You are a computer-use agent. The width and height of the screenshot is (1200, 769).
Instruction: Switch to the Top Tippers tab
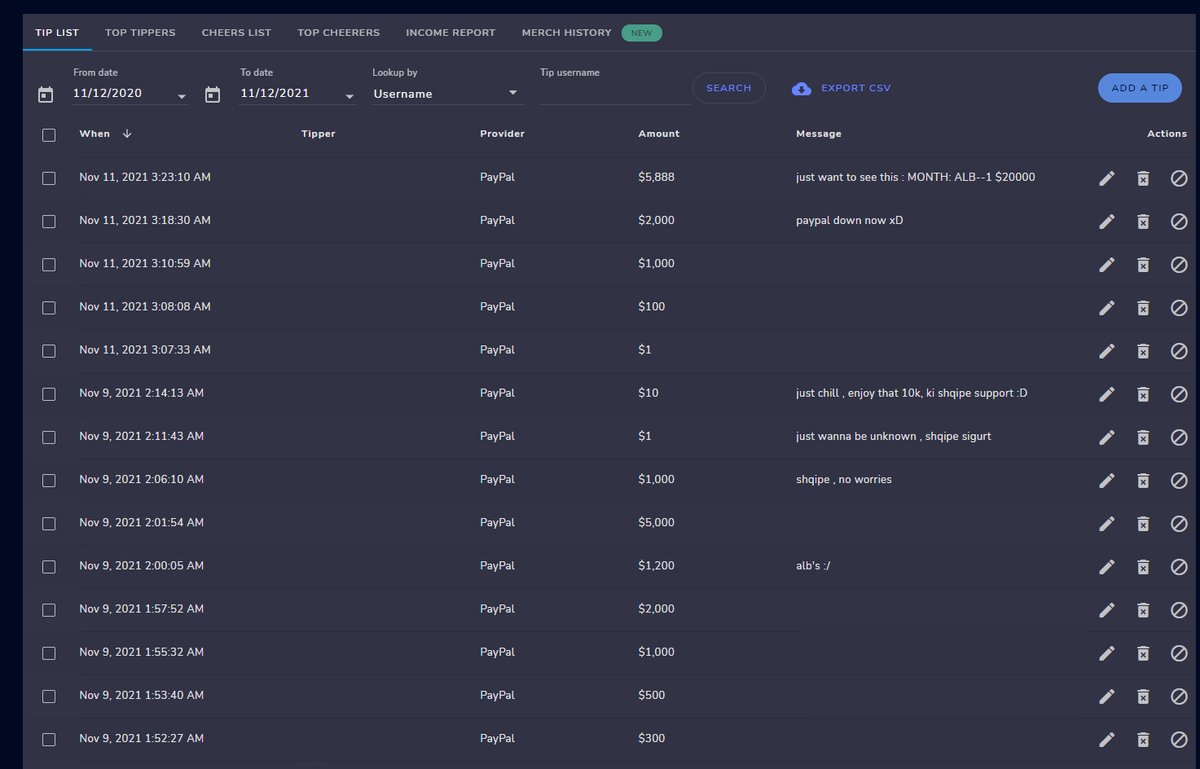point(140,32)
